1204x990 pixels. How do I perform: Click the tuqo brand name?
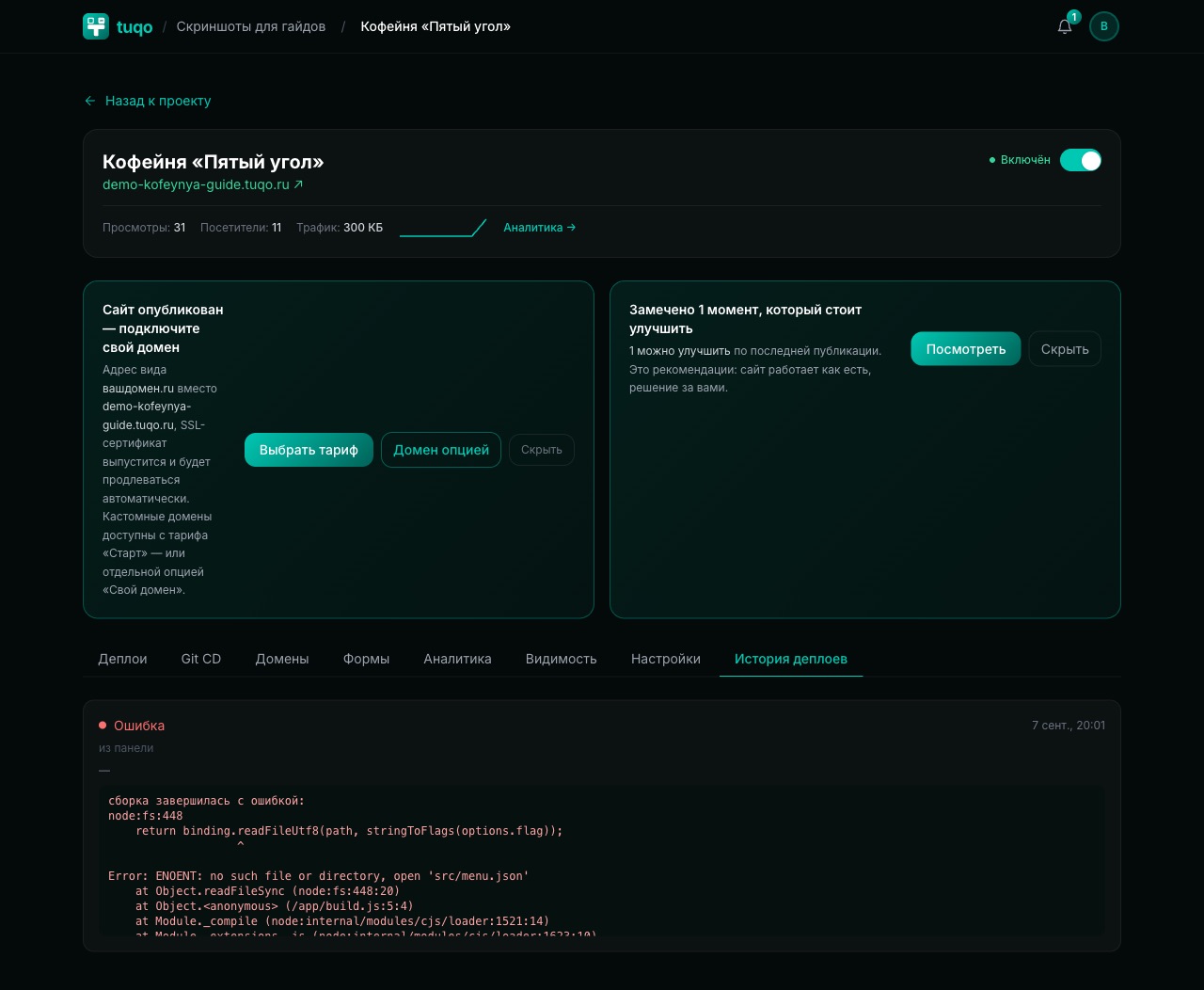click(135, 27)
